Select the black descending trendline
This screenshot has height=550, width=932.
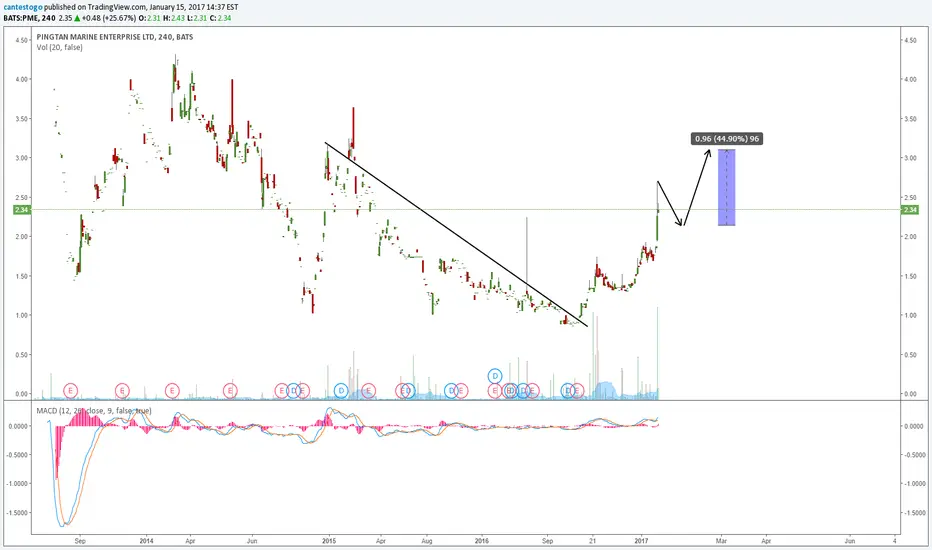pyautogui.click(x=456, y=234)
